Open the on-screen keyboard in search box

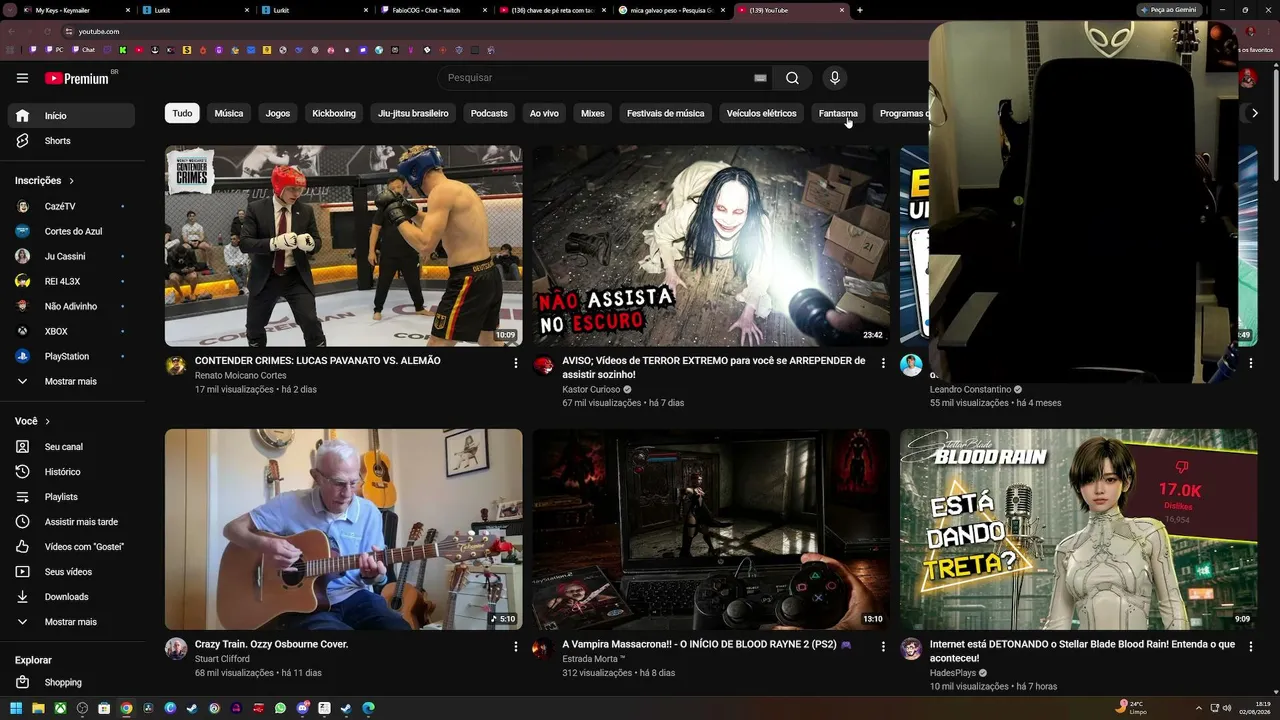pyautogui.click(x=760, y=78)
